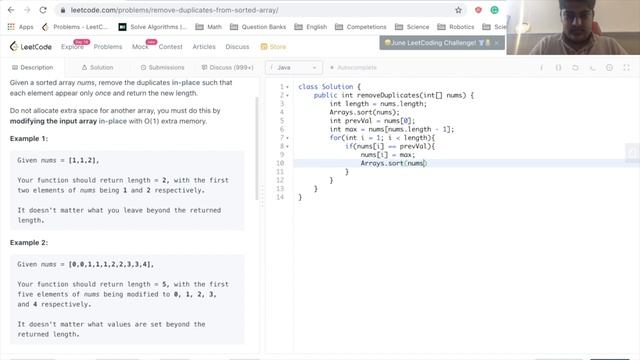640x360 pixels.
Task: Click the browser forward arrow
Action: tap(27, 10)
